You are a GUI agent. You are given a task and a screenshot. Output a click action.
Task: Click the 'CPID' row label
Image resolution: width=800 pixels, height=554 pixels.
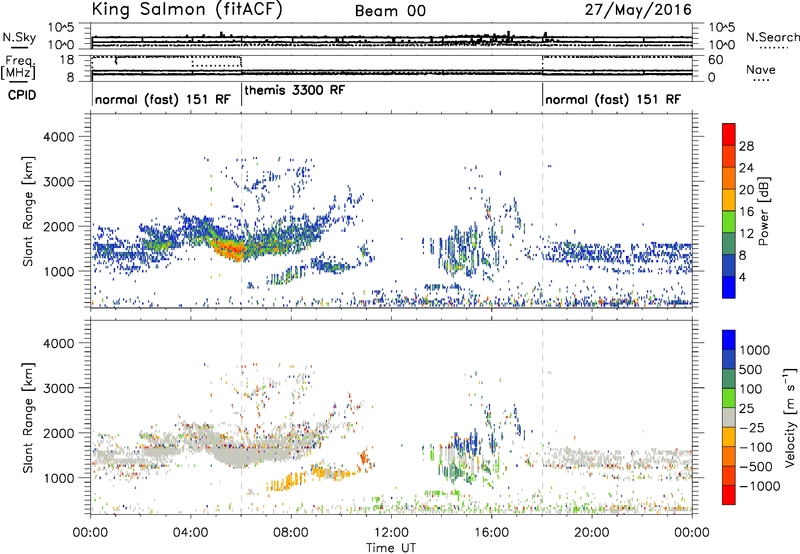click(22, 95)
